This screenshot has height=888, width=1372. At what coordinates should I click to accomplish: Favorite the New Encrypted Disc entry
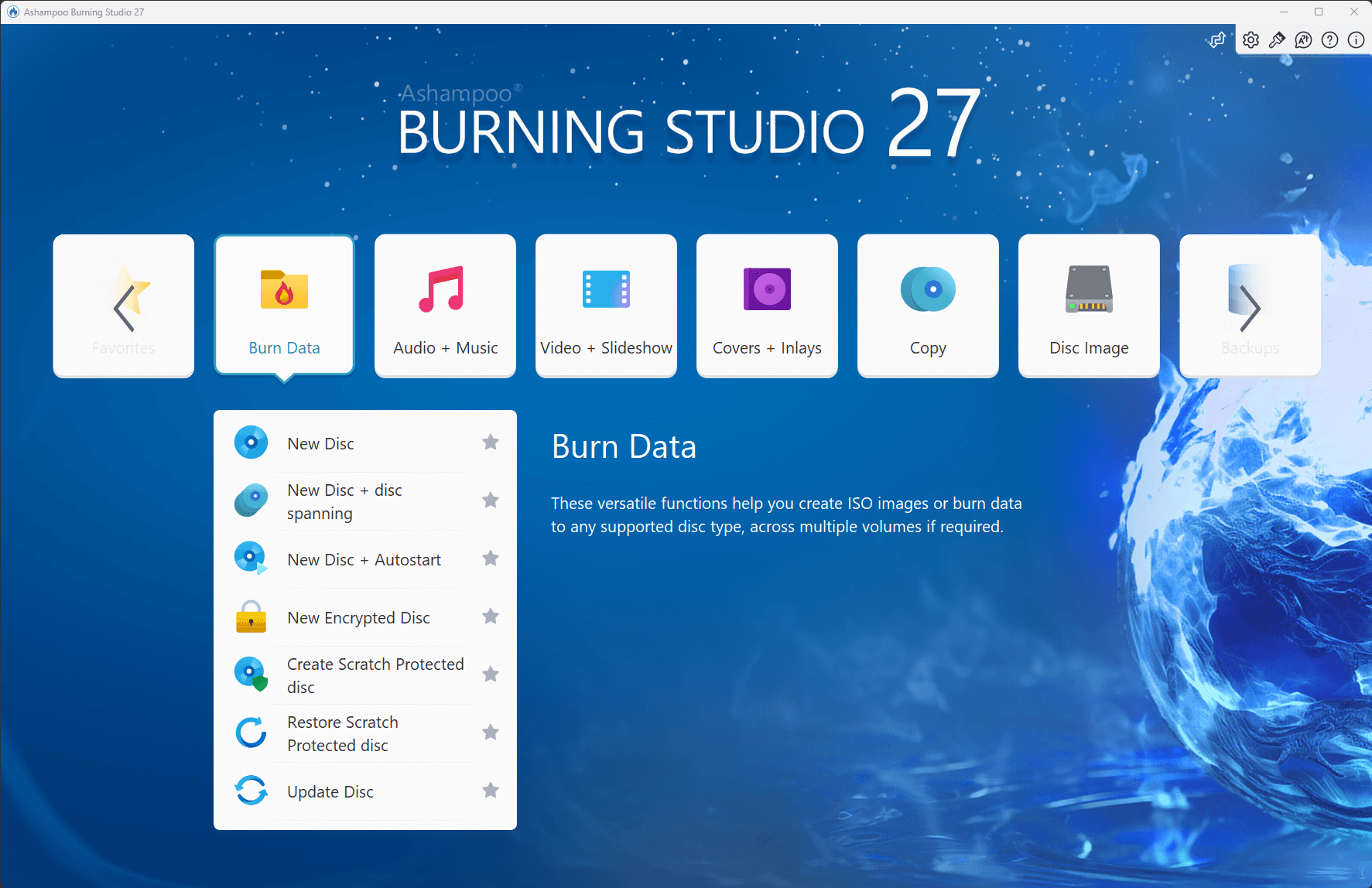click(491, 616)
